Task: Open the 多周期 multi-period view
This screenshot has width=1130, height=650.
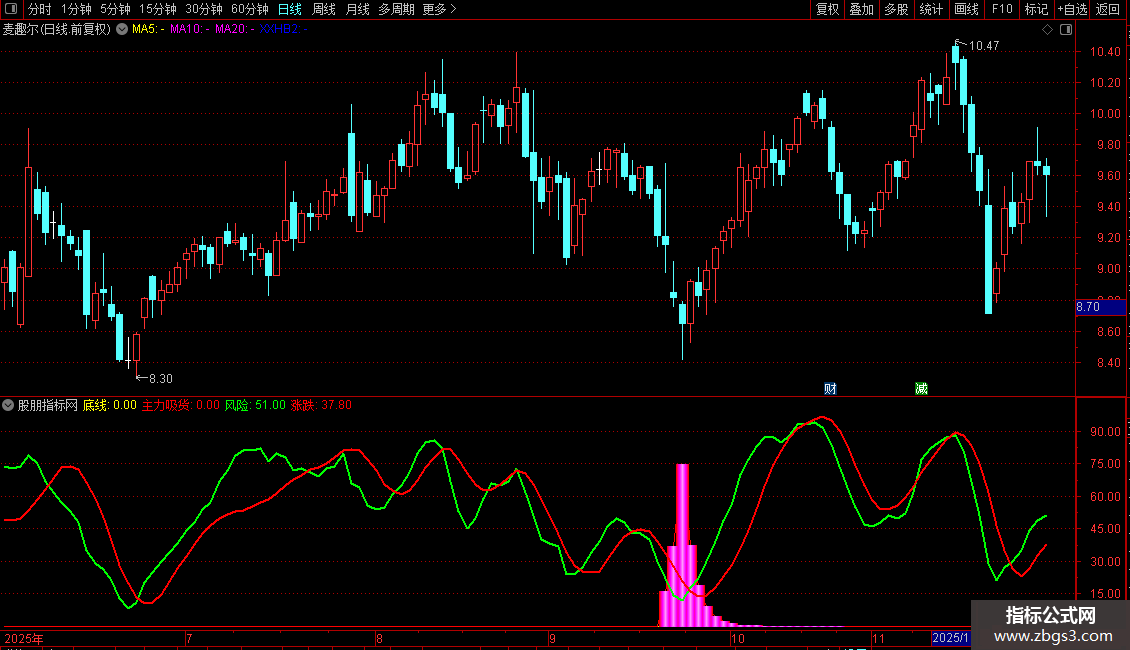Action: (396, 9)
